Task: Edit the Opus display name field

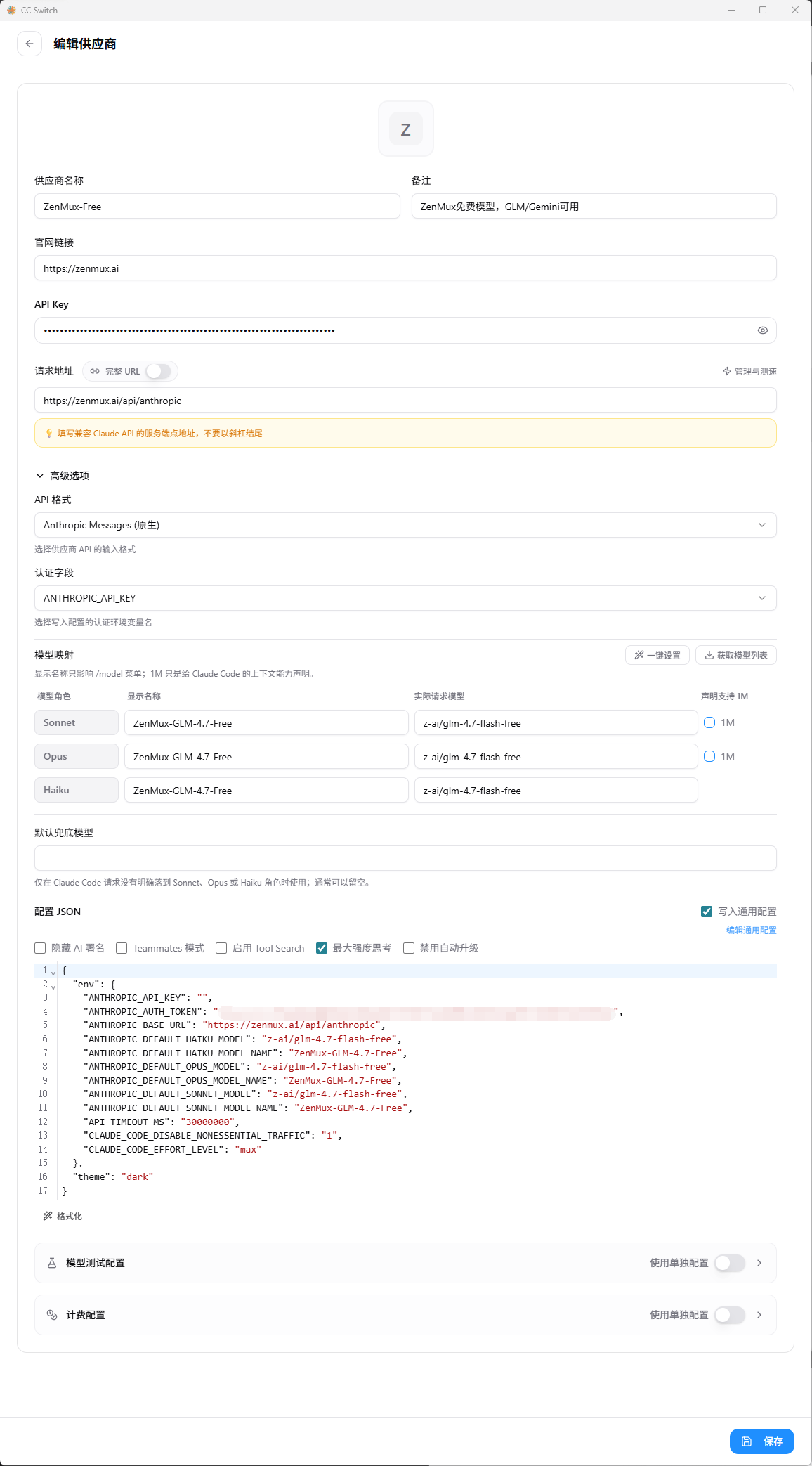Action: [266, 756]
